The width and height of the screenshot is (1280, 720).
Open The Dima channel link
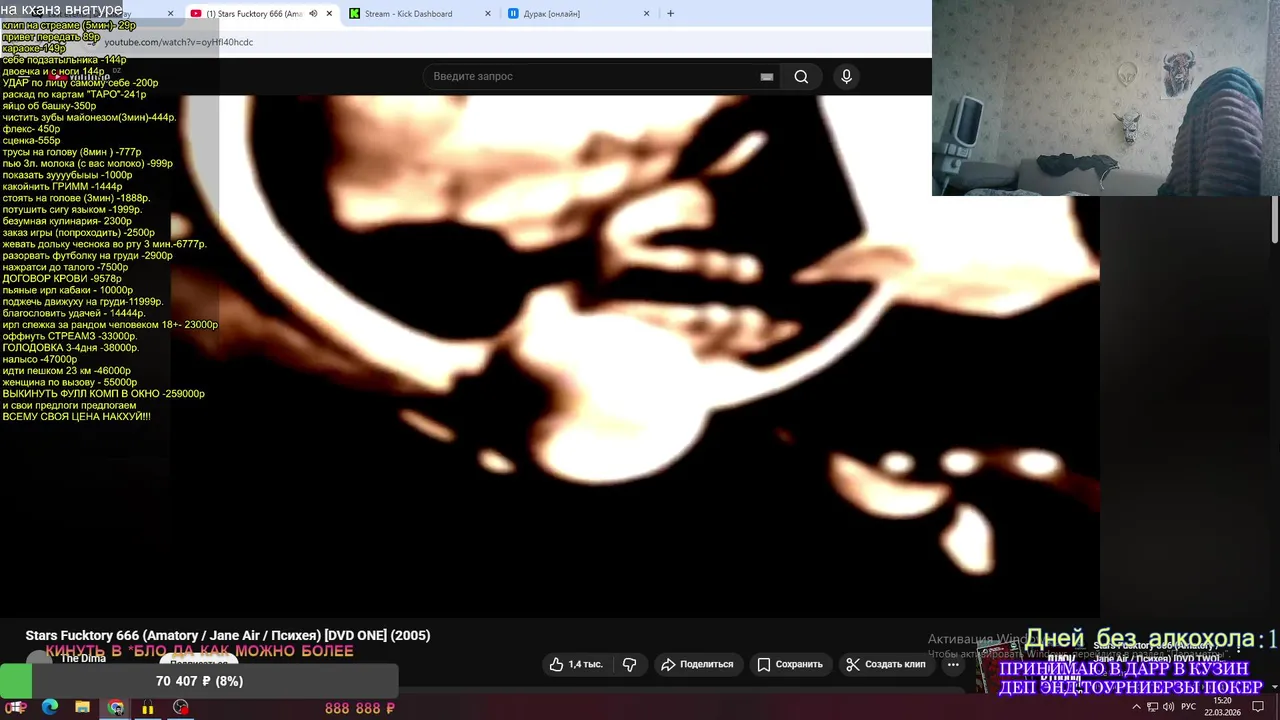[x=83, y=658]
